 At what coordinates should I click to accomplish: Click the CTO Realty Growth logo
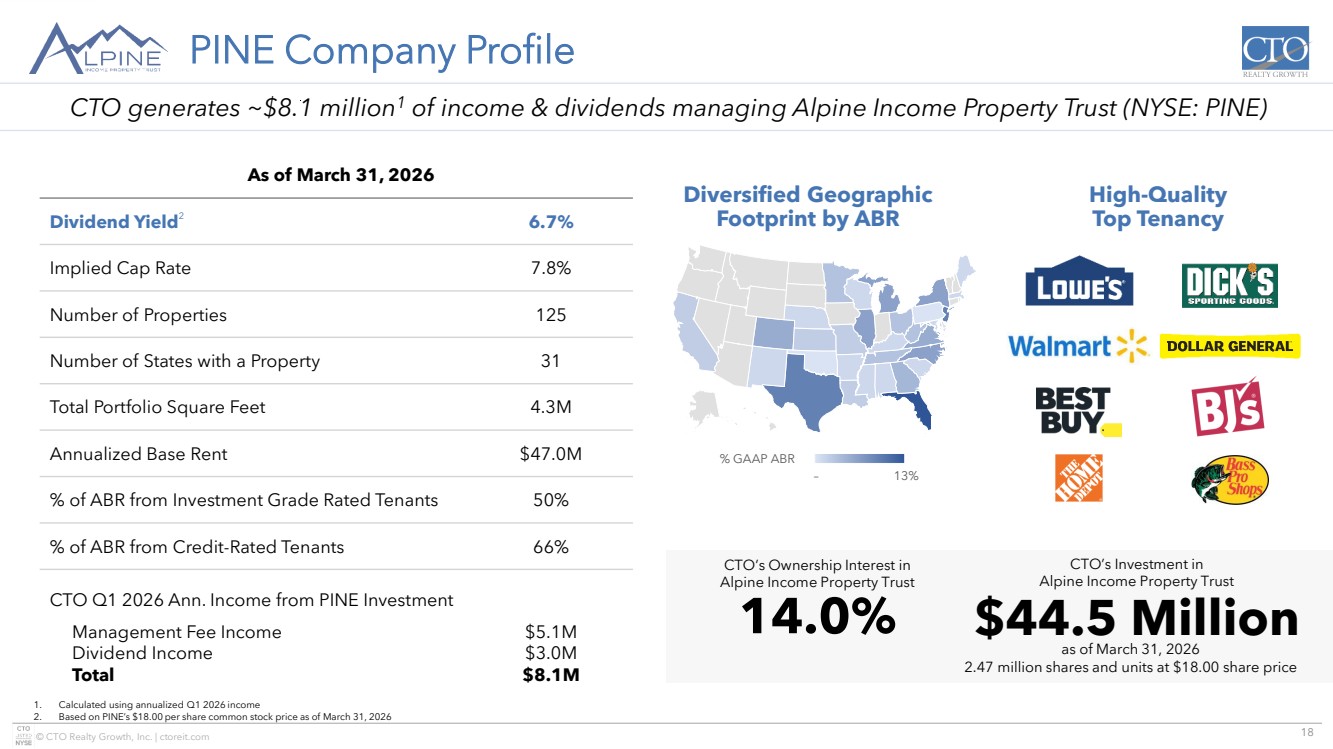click(1274, 52)
